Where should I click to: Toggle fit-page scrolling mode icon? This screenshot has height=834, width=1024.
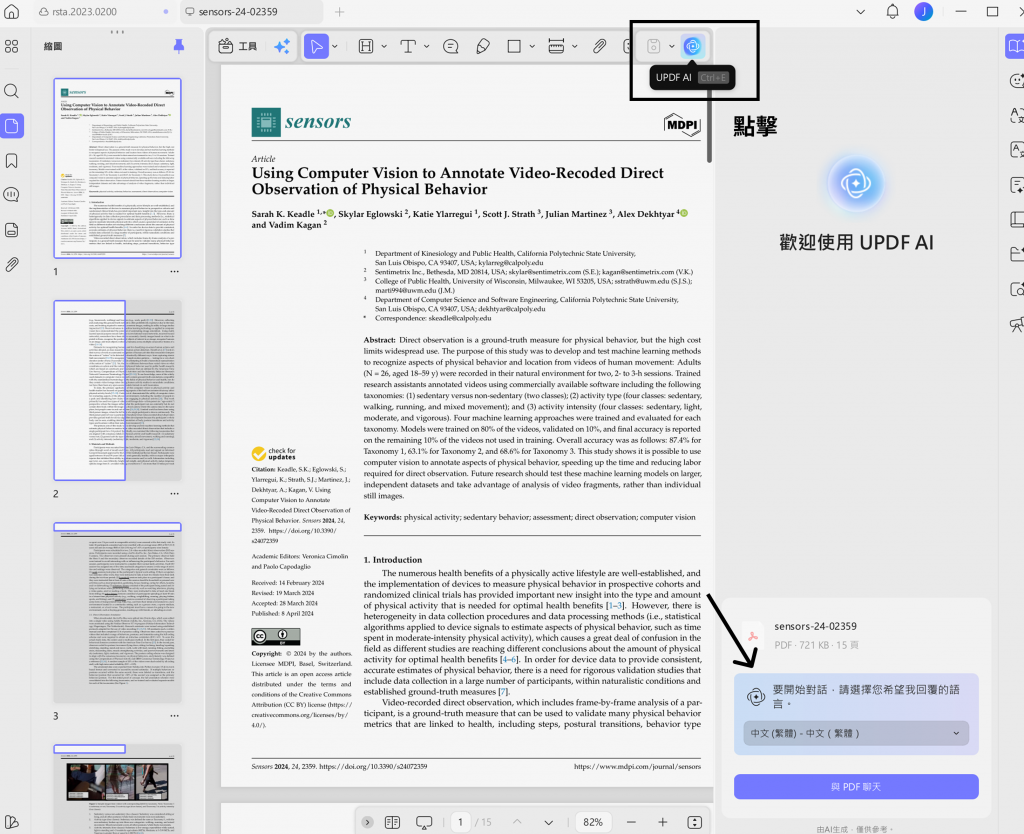pyautogui.click(x=695, y=822)
